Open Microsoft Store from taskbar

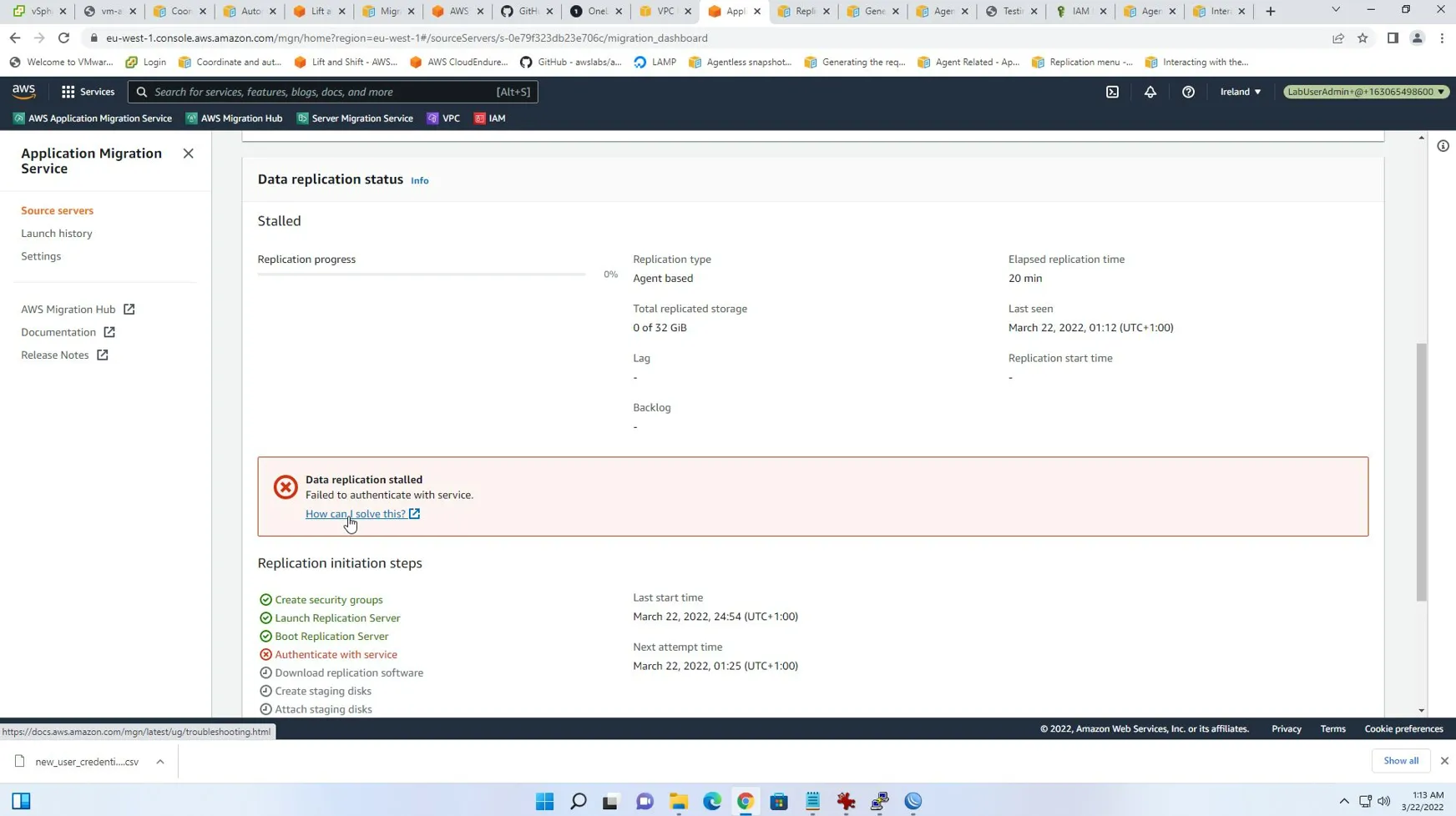point(779,801)
